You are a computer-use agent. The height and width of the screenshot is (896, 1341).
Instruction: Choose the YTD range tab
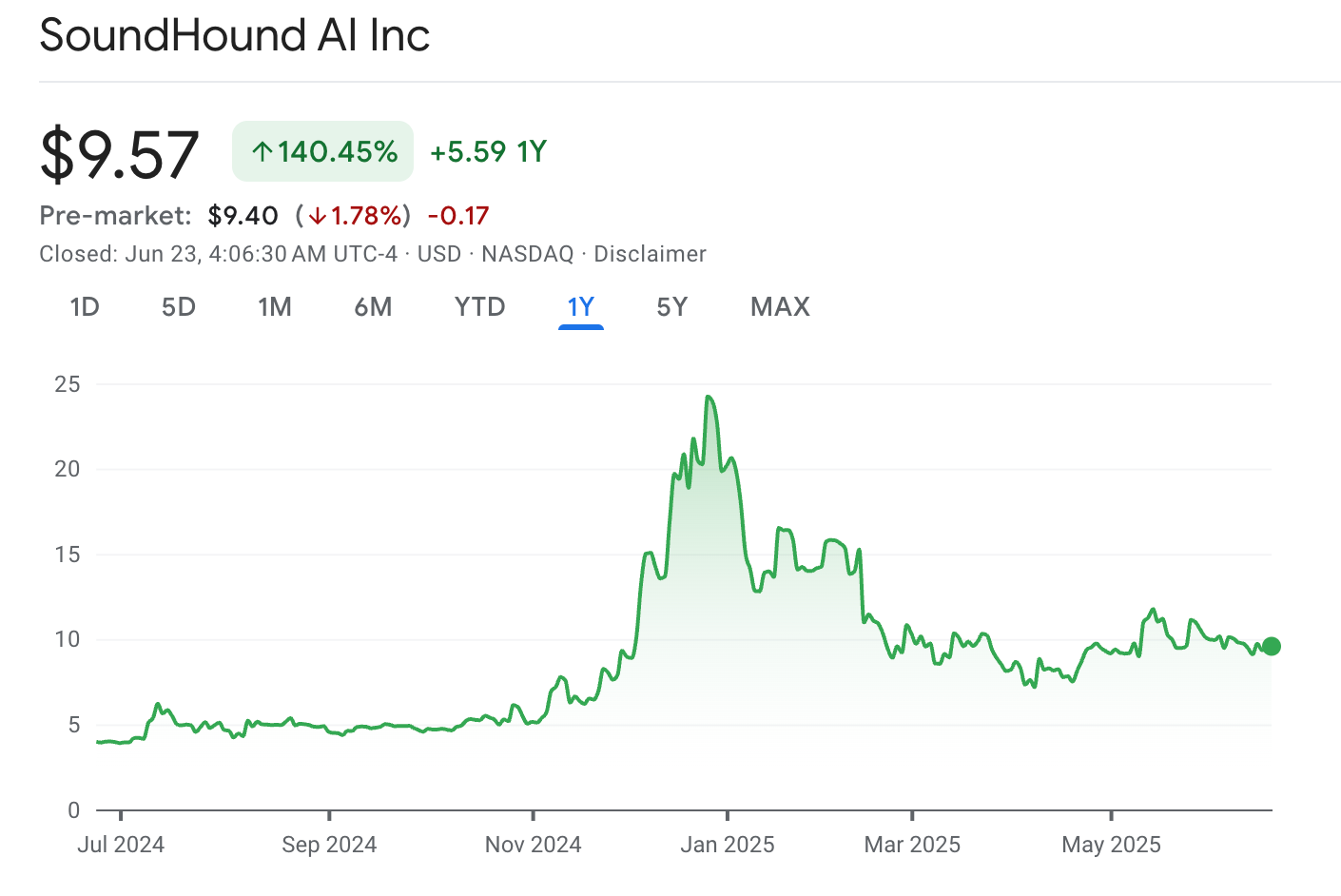tap(480, 307)
